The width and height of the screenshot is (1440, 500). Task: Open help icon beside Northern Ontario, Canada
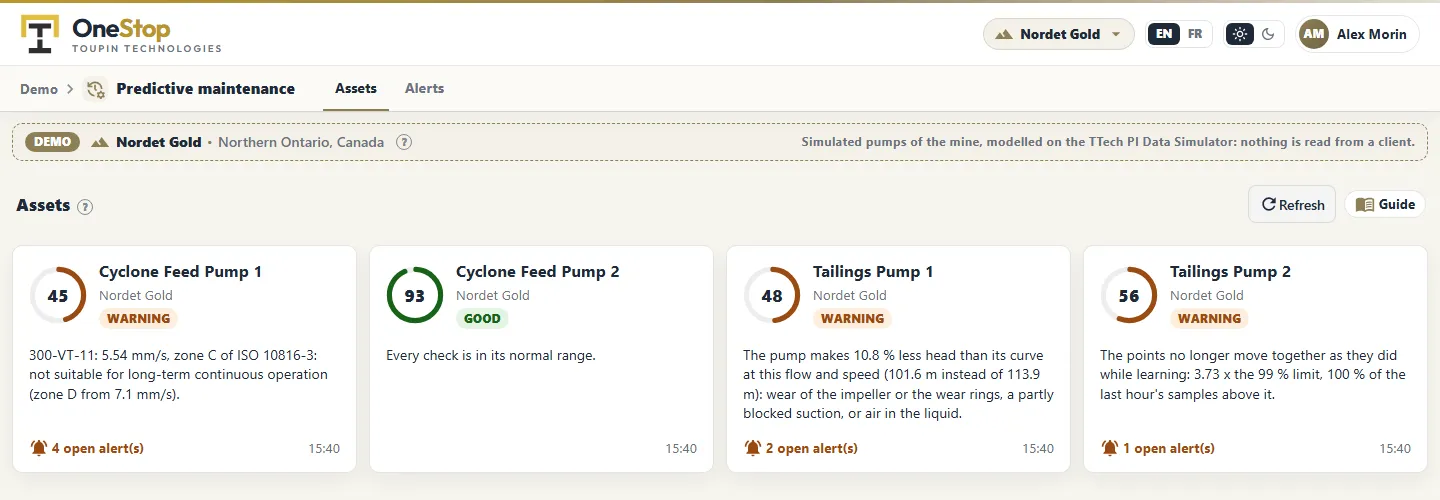click(x=404, y=142)
